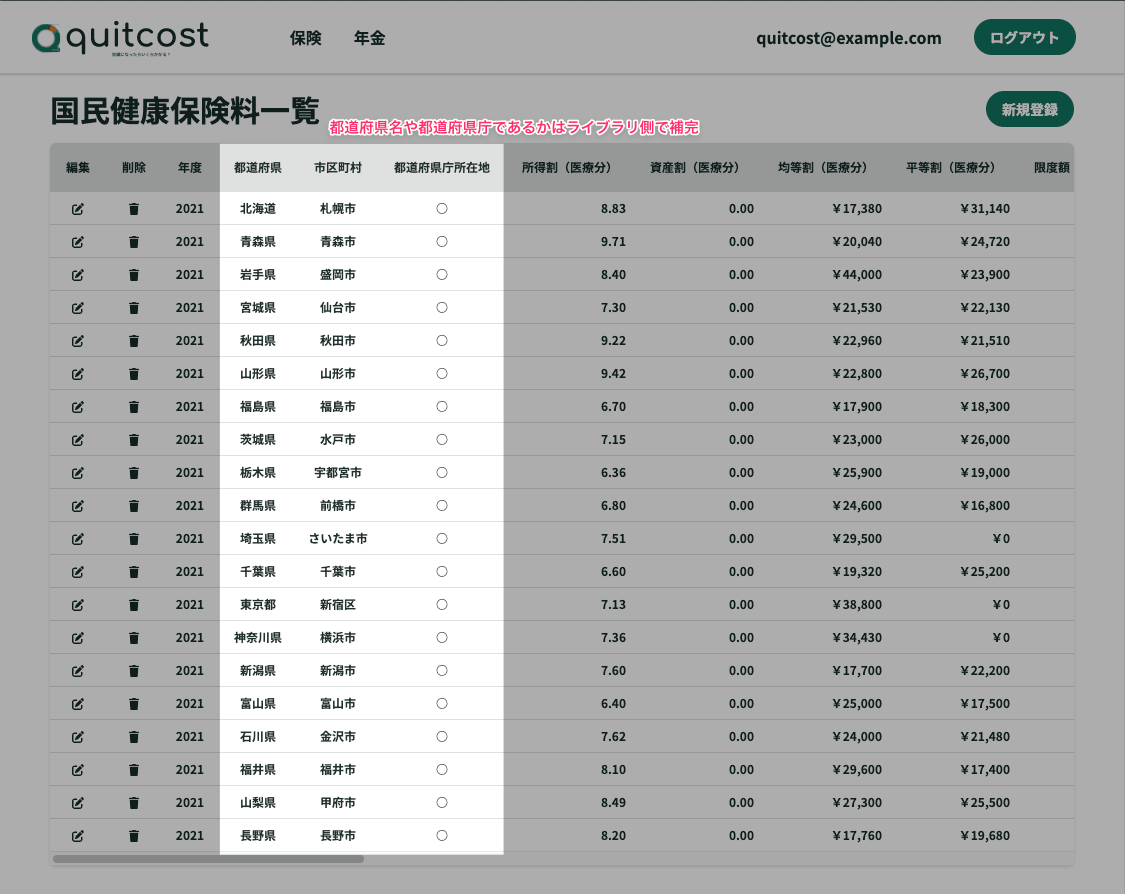The image size is (1125, 894).
Task: Click the capital circle mark for 東京都
Action: pos(442,605)
